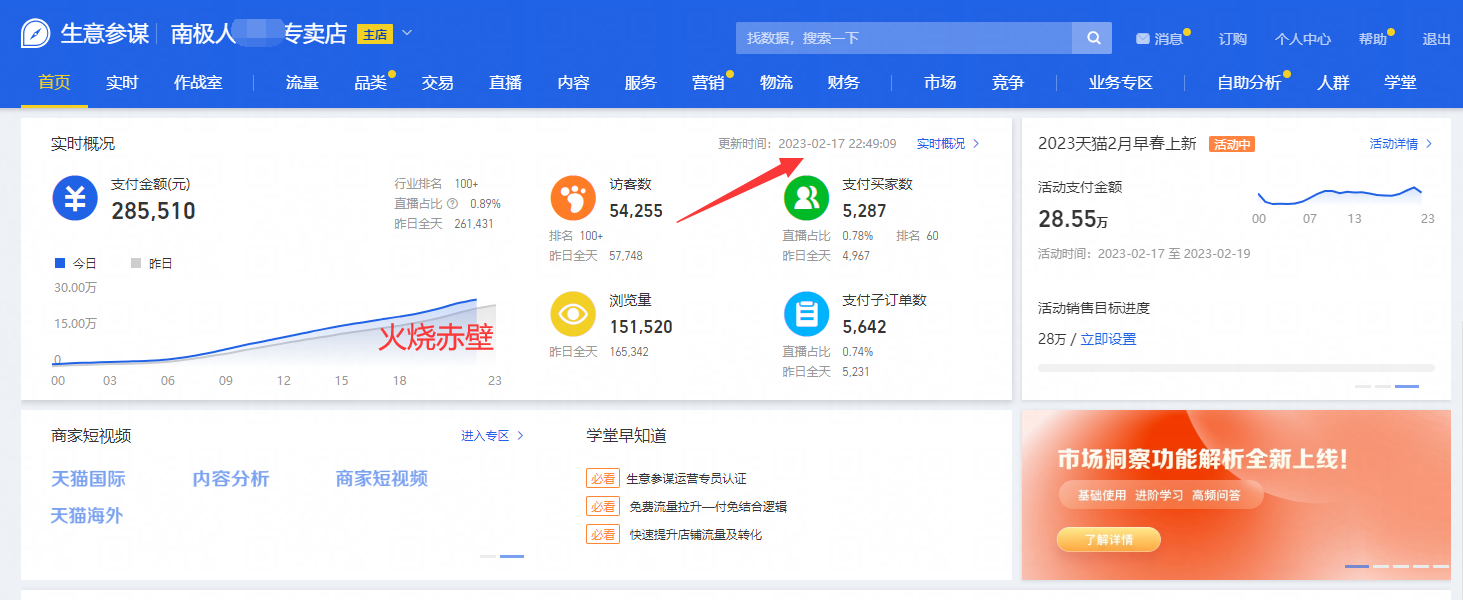
Task: Click the 支付买家数 people icon
Action: [x=807, y=198]
